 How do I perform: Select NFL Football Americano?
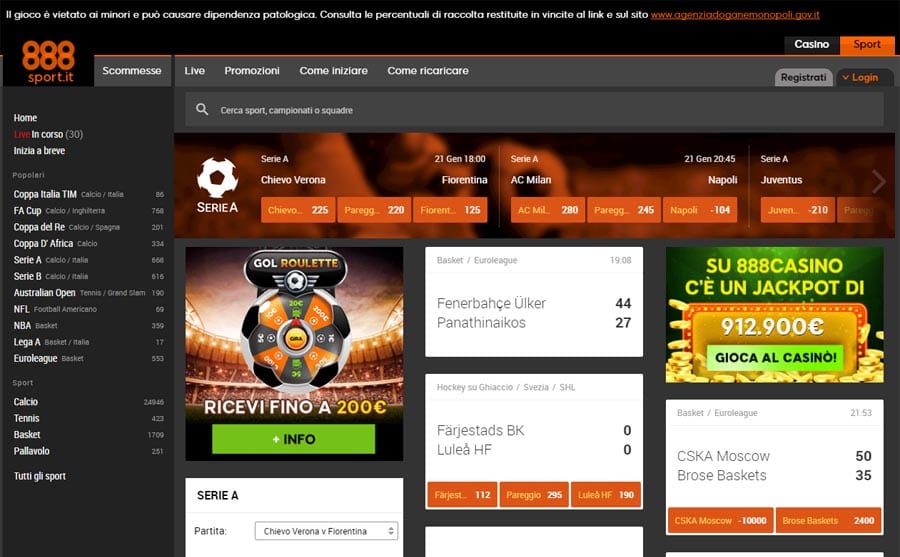(x=88, y=309)
